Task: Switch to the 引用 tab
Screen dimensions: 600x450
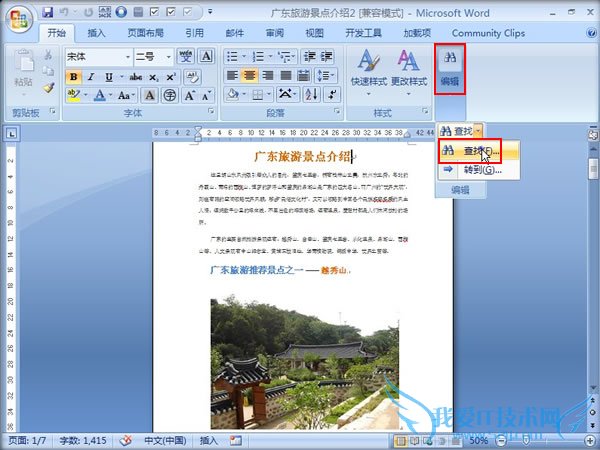Action: [x=194, y=33]
